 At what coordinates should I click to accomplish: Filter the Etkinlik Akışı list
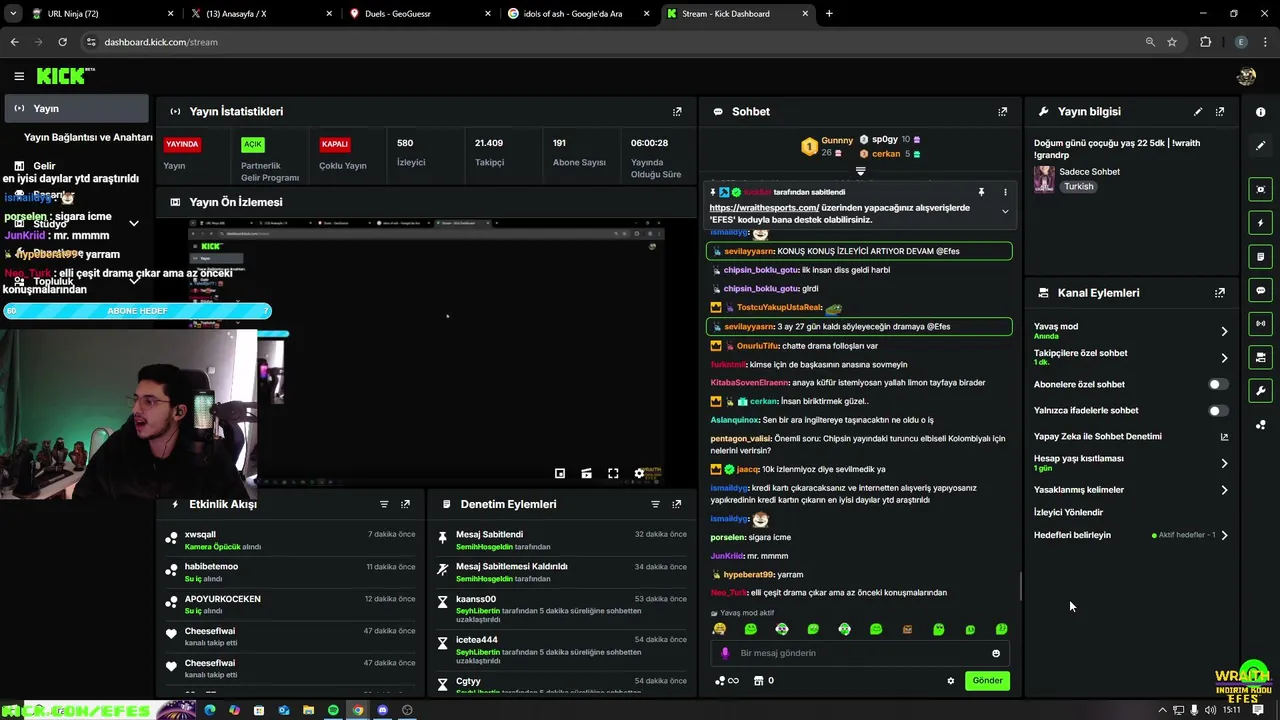coord(384,504)
